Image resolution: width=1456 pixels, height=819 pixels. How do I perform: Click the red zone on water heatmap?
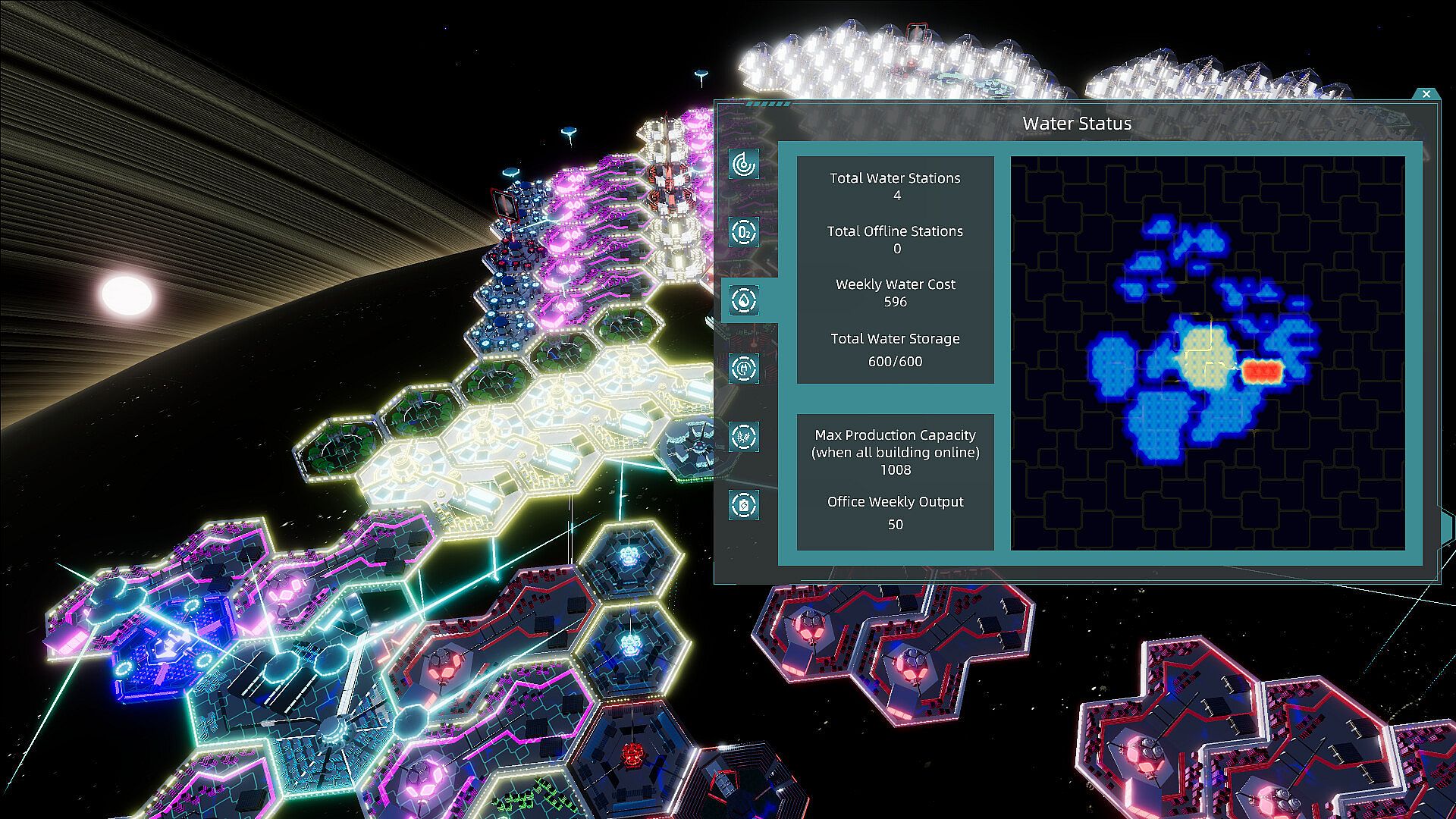(1261, 371)
